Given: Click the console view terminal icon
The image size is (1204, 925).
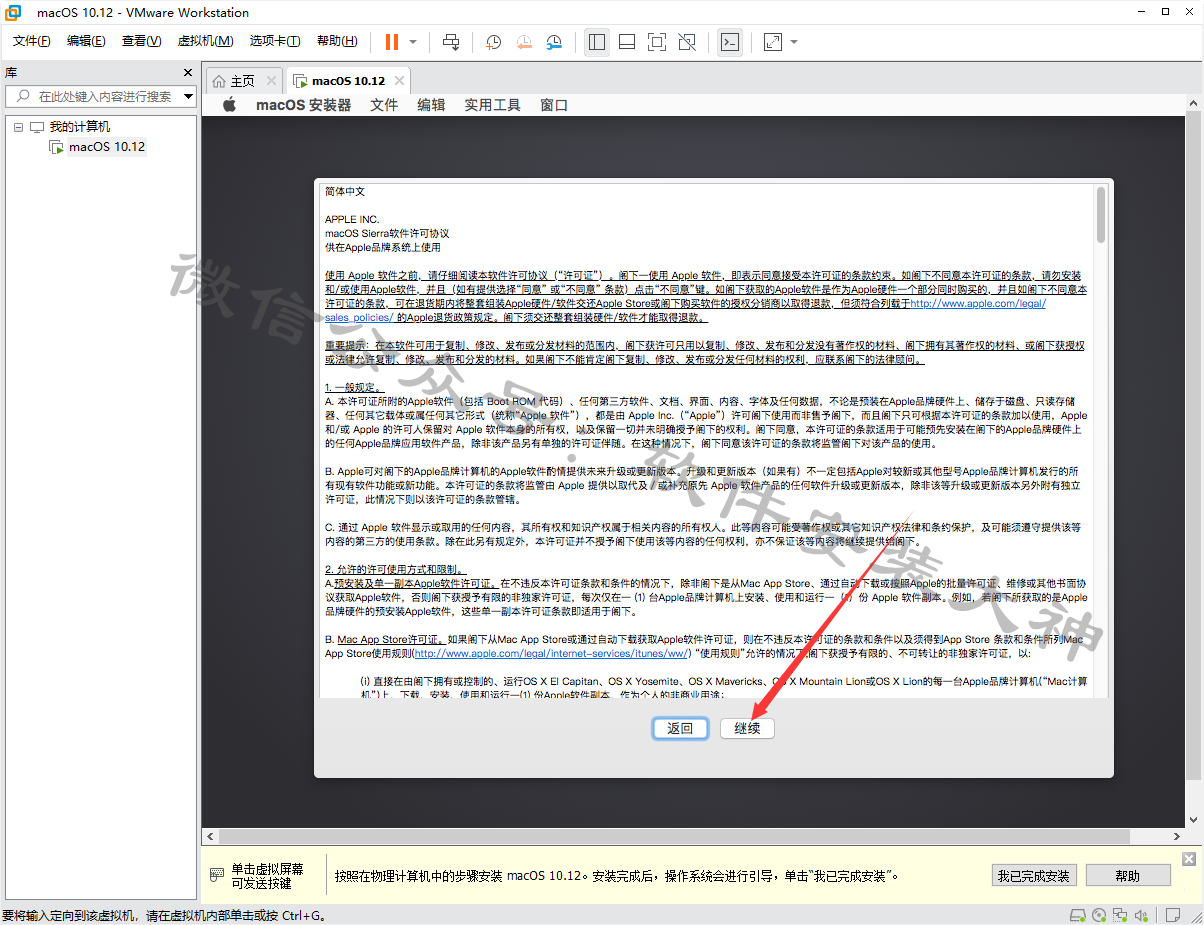Looking at the screenshot, I should coord(730,42).
